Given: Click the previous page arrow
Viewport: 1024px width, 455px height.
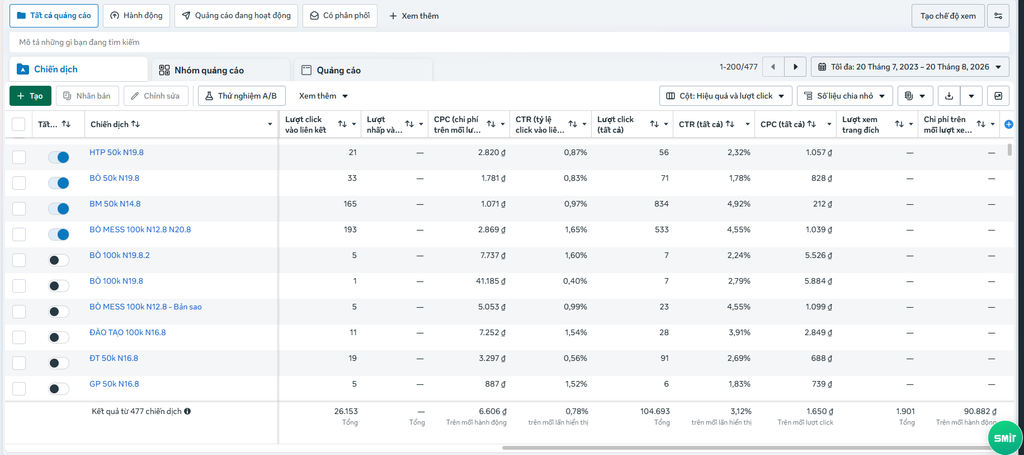Looking at the screenshot, I should pyautogui.click(x=773, y=67).
